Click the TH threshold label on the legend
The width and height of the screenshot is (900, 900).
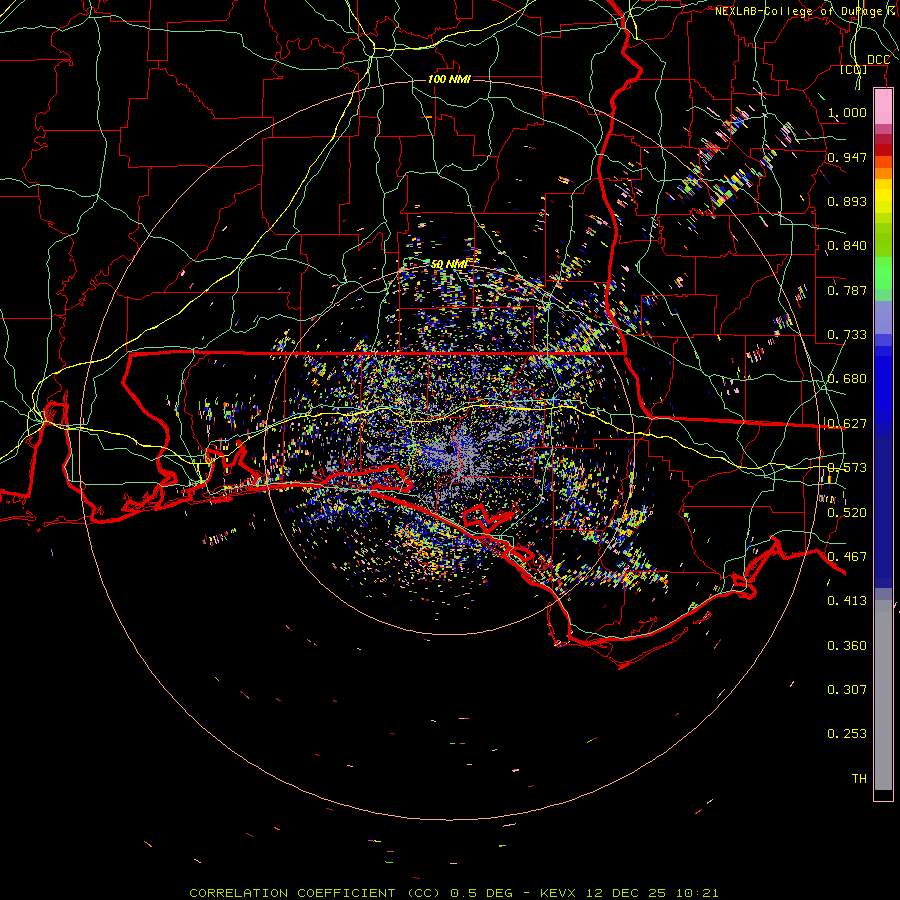click(x=859, y=779)
